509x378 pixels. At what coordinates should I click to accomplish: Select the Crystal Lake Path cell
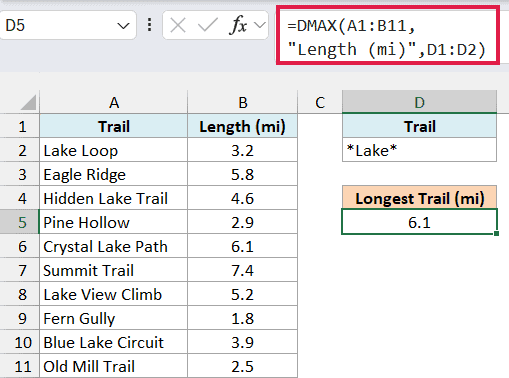tap(114, 246)
